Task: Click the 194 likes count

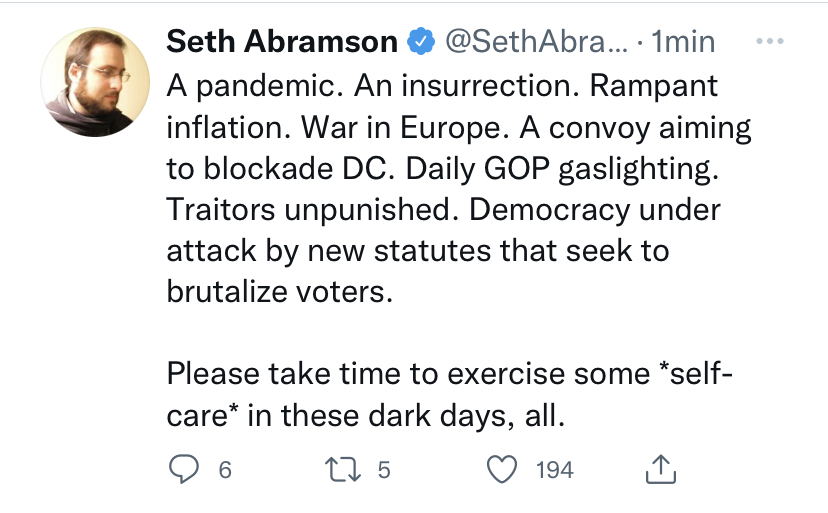Action: (x=554, y=469)
